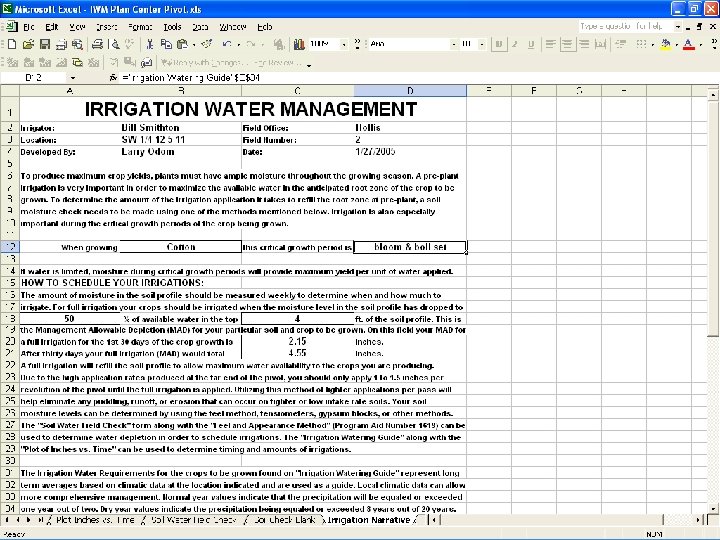Viewport: 720px width, 540px height.
Task: Cut selection with the scissors icon
Action: point(149,44)
